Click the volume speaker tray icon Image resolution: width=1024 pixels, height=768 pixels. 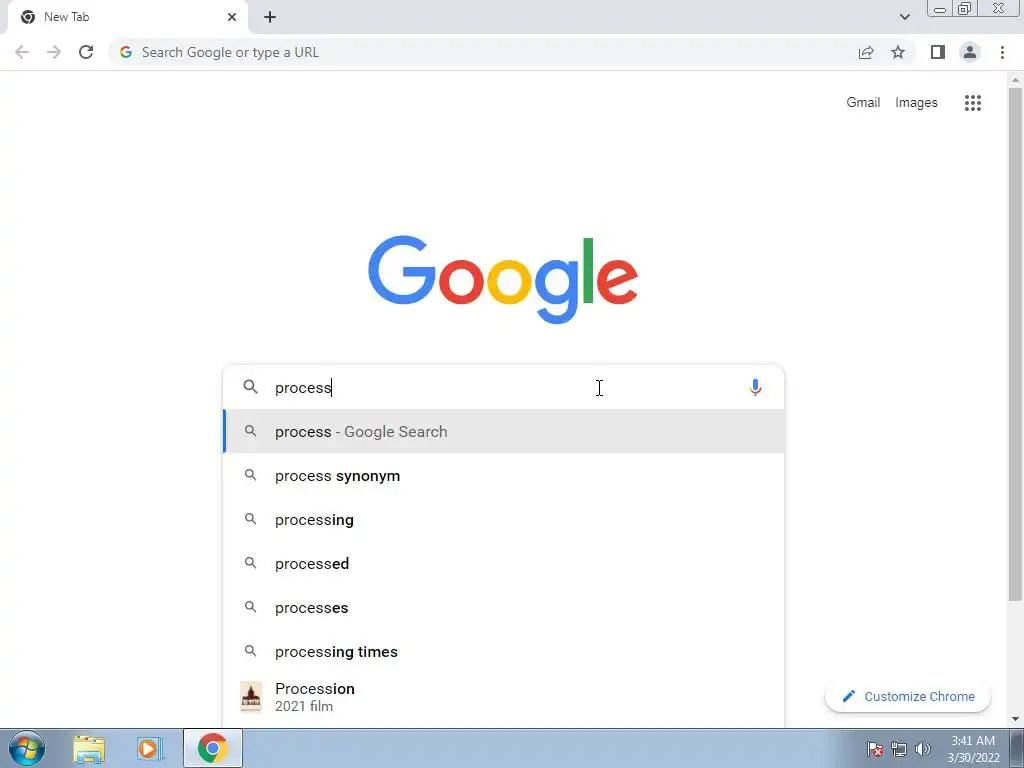tap(922, 749)
